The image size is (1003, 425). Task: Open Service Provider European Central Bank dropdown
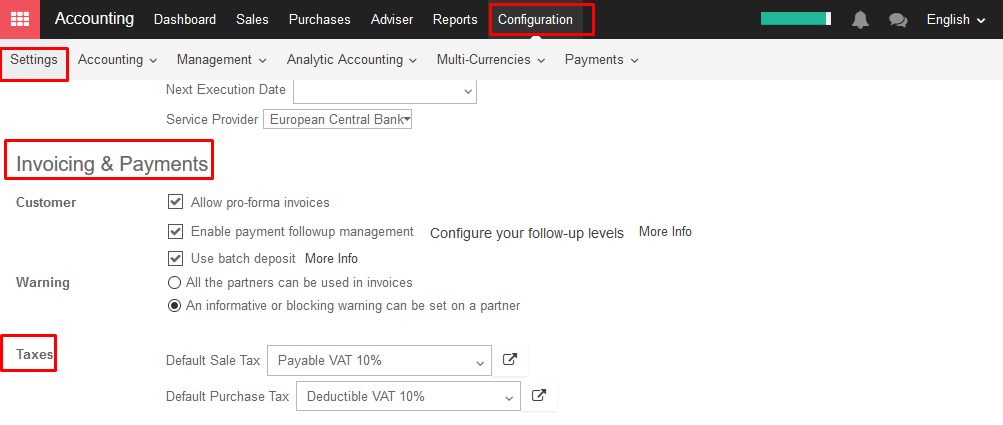pos(338,119)
